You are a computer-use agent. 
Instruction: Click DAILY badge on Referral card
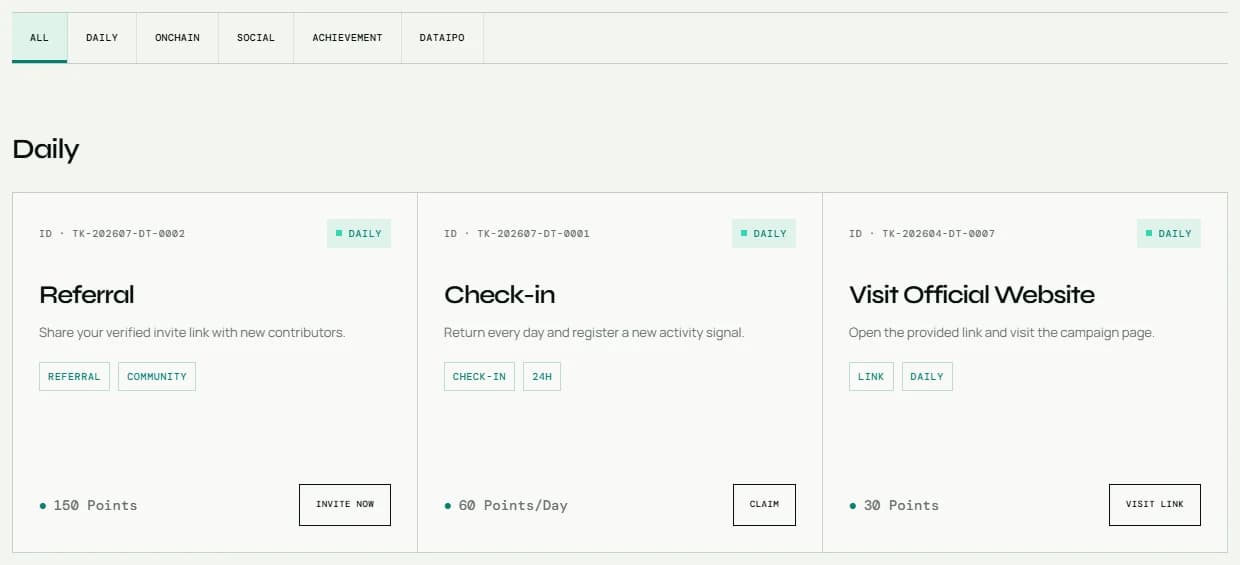[359, 234]
